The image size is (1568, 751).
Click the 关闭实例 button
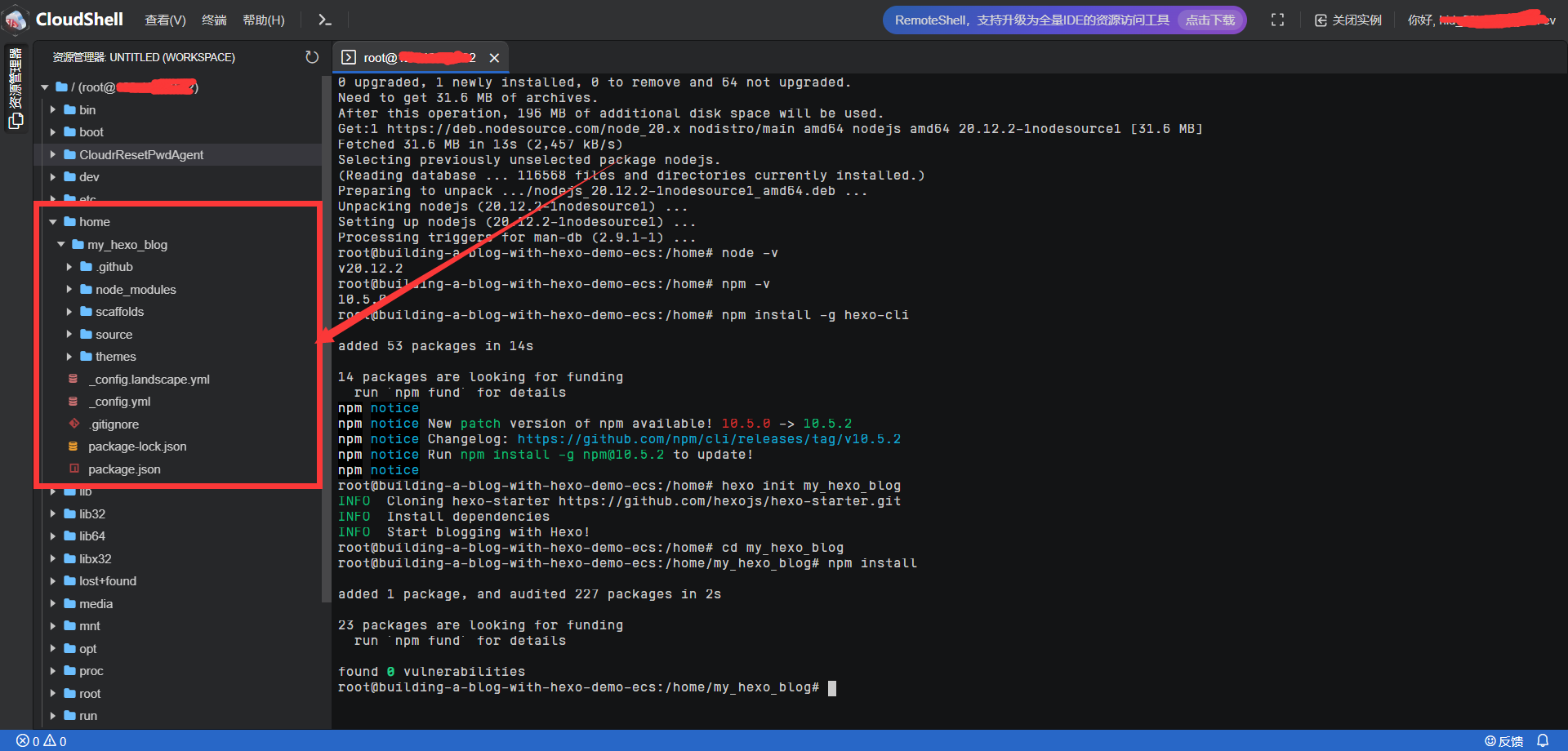[1347, 20]
